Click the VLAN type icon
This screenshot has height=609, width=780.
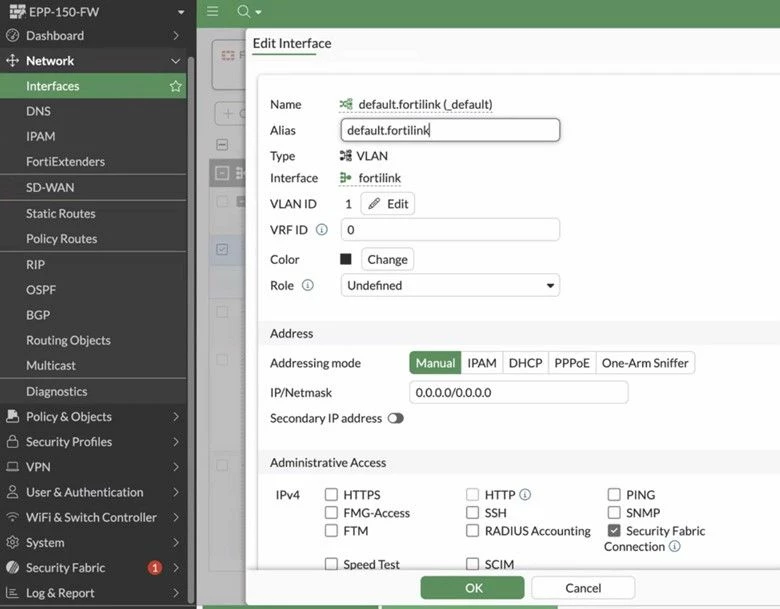[346, 156]
